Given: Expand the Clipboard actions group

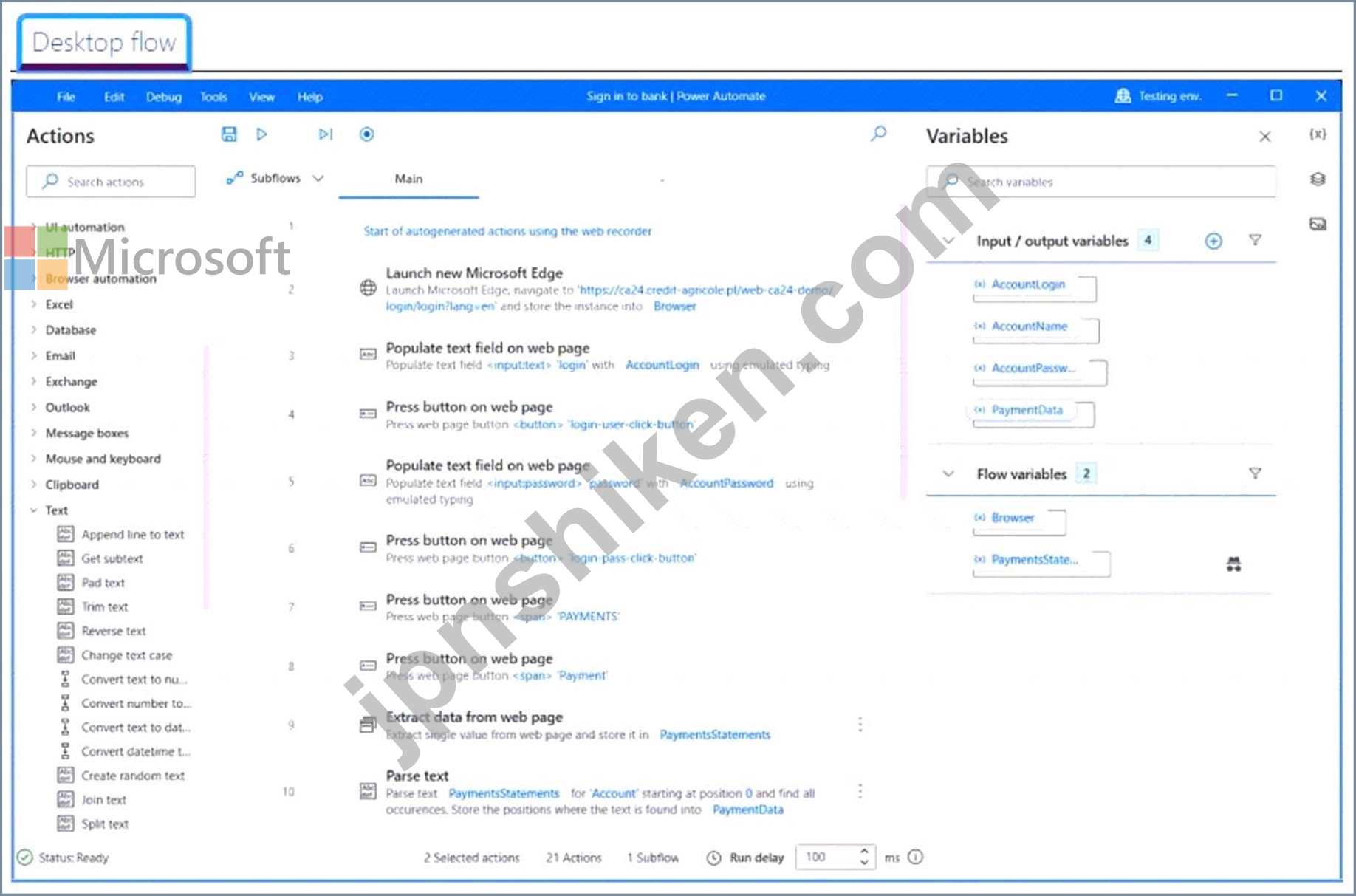Looking at the screenshot, I should 33,485.
